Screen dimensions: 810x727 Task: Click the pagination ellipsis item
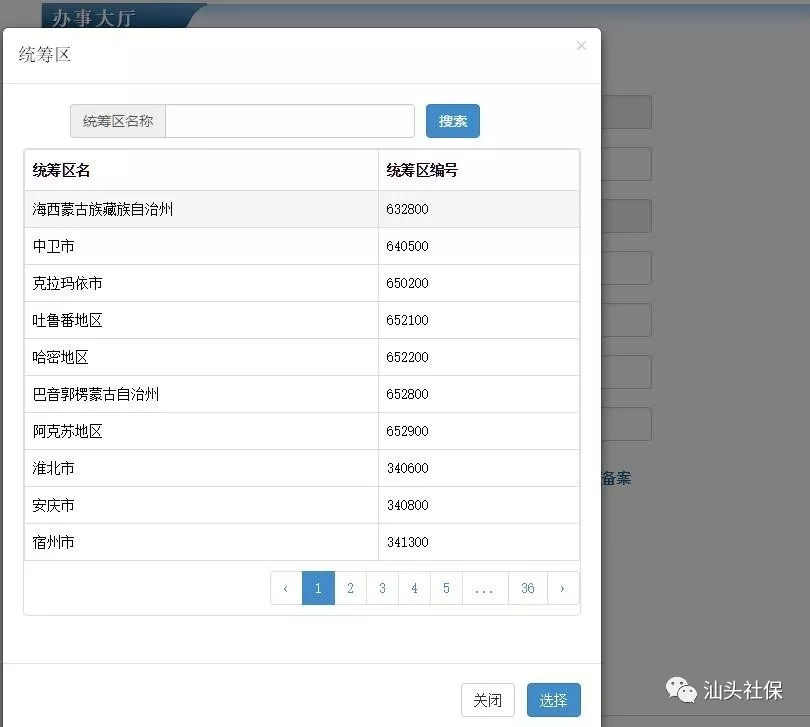point(485,588)
